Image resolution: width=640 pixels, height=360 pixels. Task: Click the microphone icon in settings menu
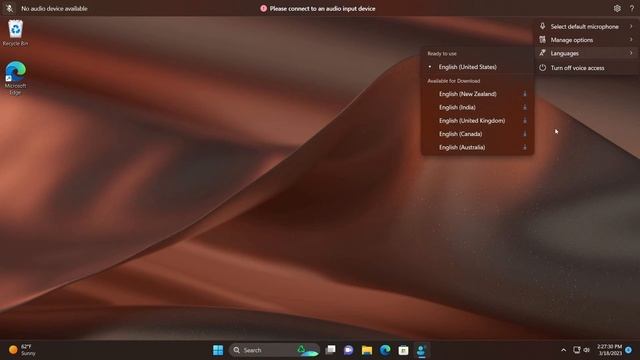pos(542,26)
